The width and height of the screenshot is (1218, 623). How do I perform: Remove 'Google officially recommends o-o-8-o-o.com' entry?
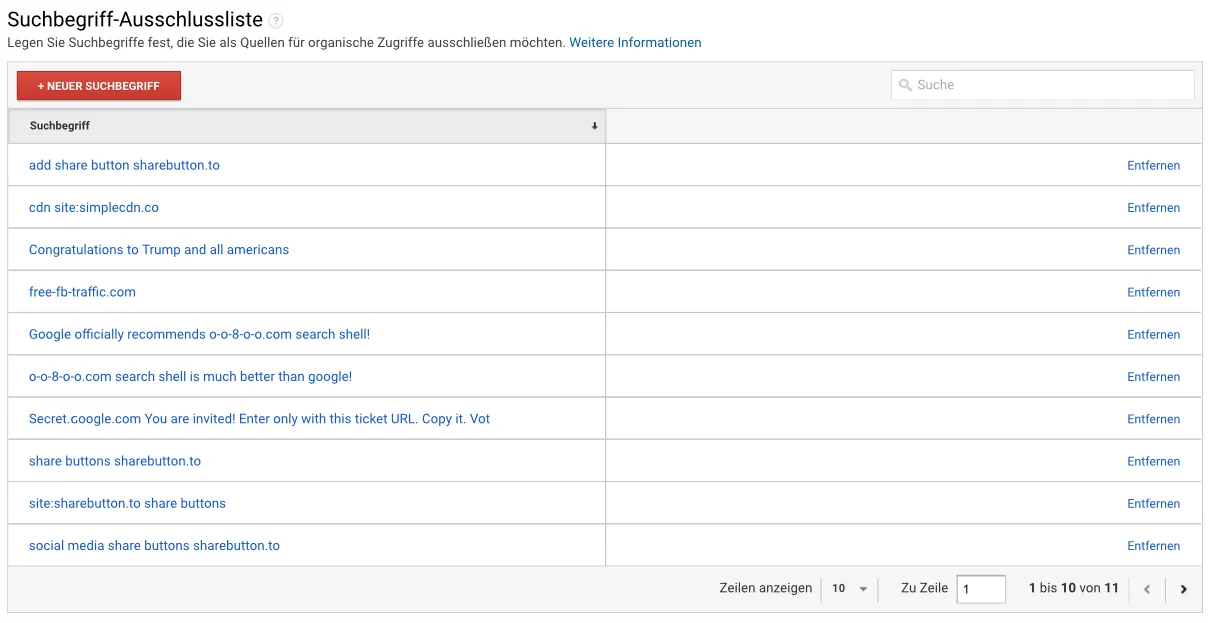[1153, 335]
